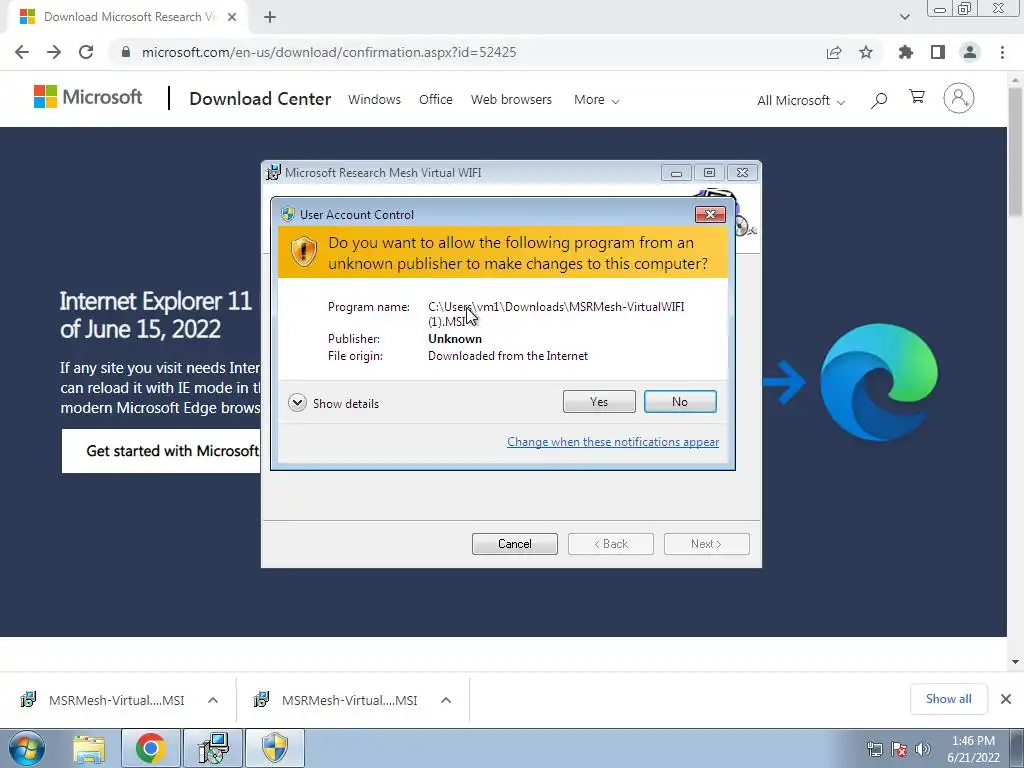Open Action Center flag tray icon
Screen dimensions: 1024x768
(899, 749)
